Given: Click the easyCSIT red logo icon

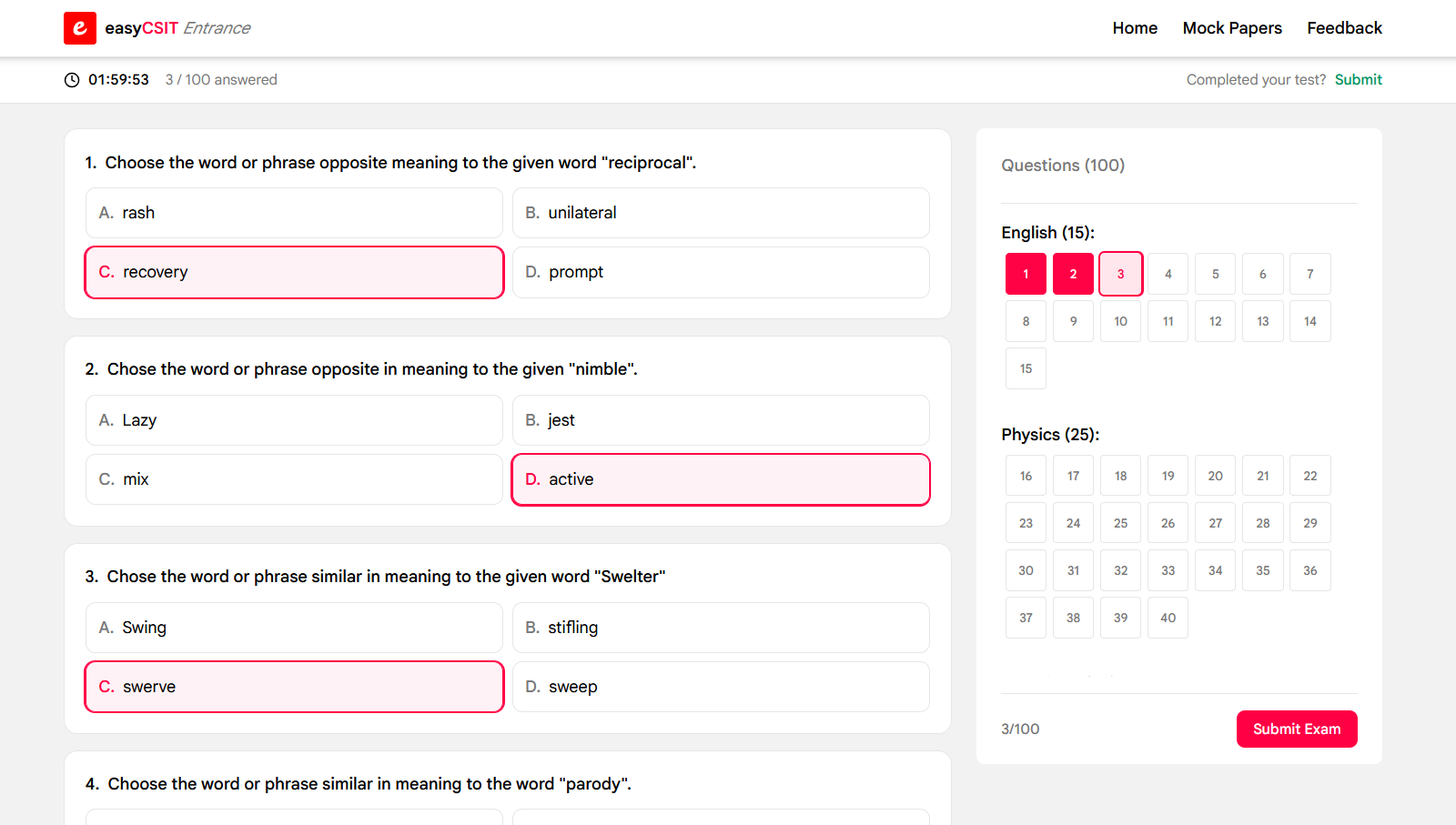Looking at the screenshot, I should click(x=80, y=28).
